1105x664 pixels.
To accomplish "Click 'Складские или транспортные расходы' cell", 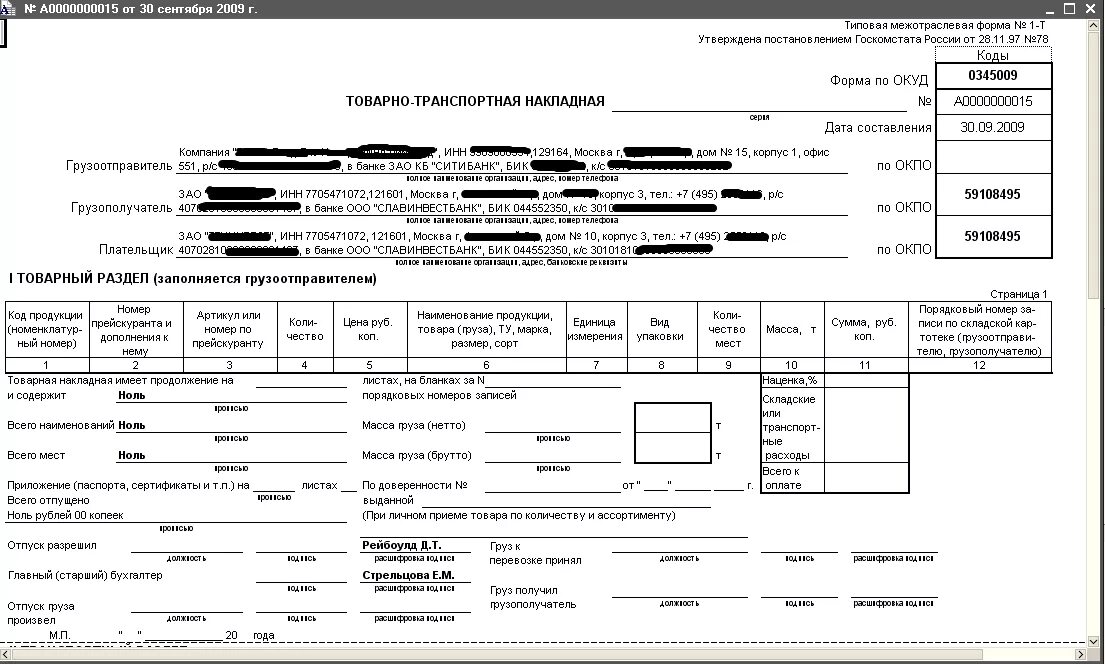I will click(792, 426).
